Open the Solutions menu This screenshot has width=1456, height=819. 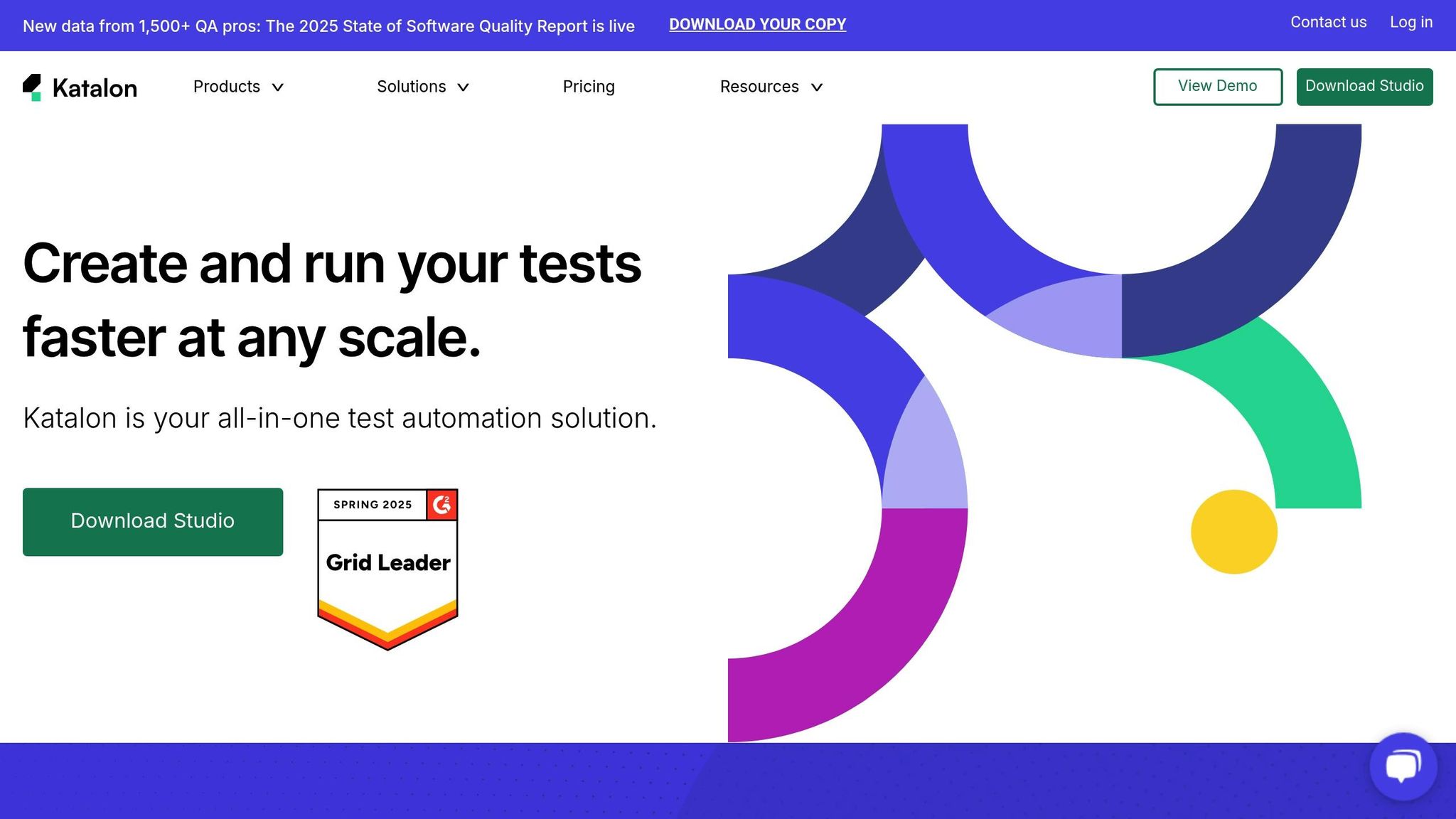[x=423, y=87]
